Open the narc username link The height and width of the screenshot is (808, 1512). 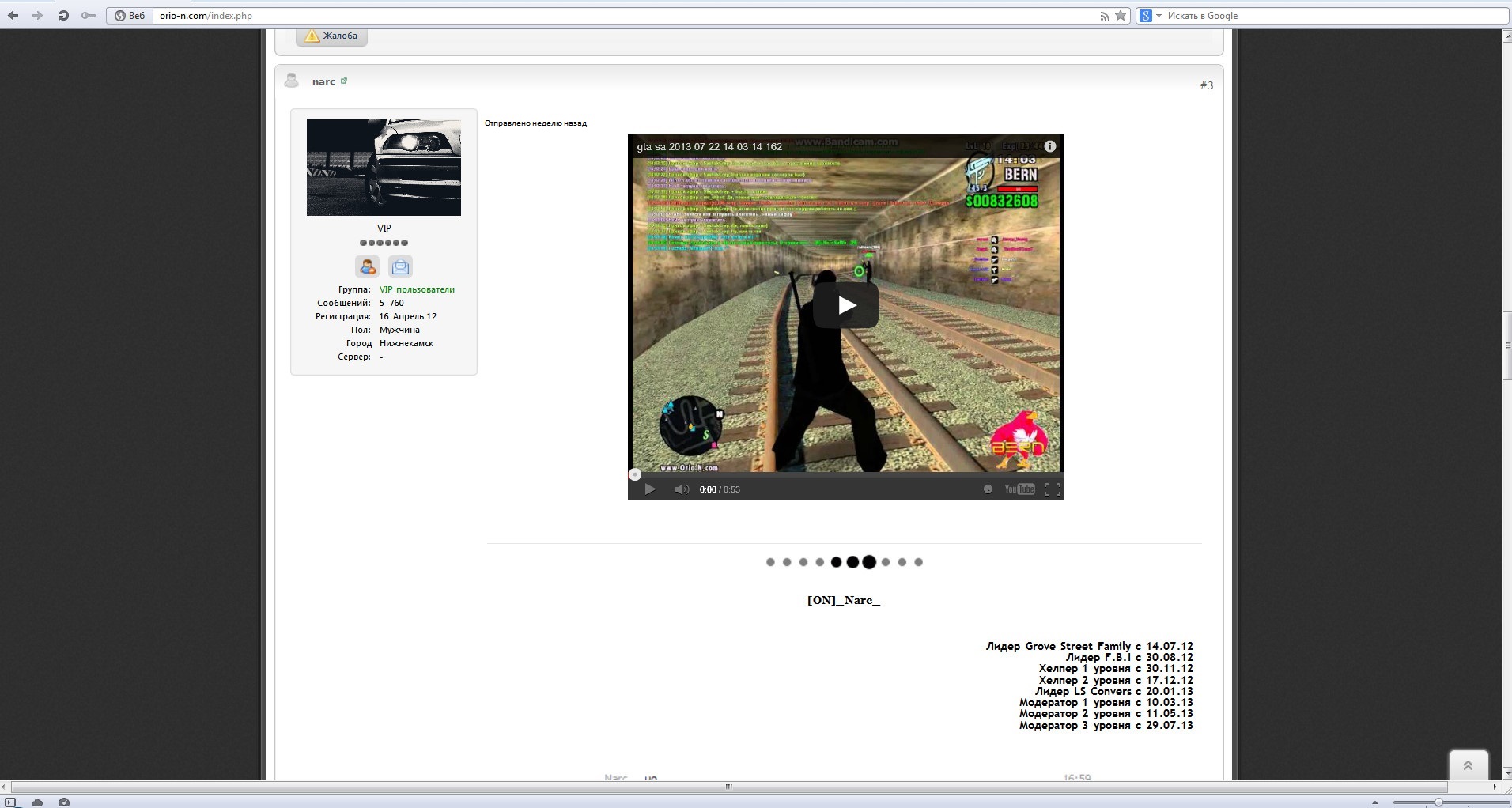click(323, 81)
